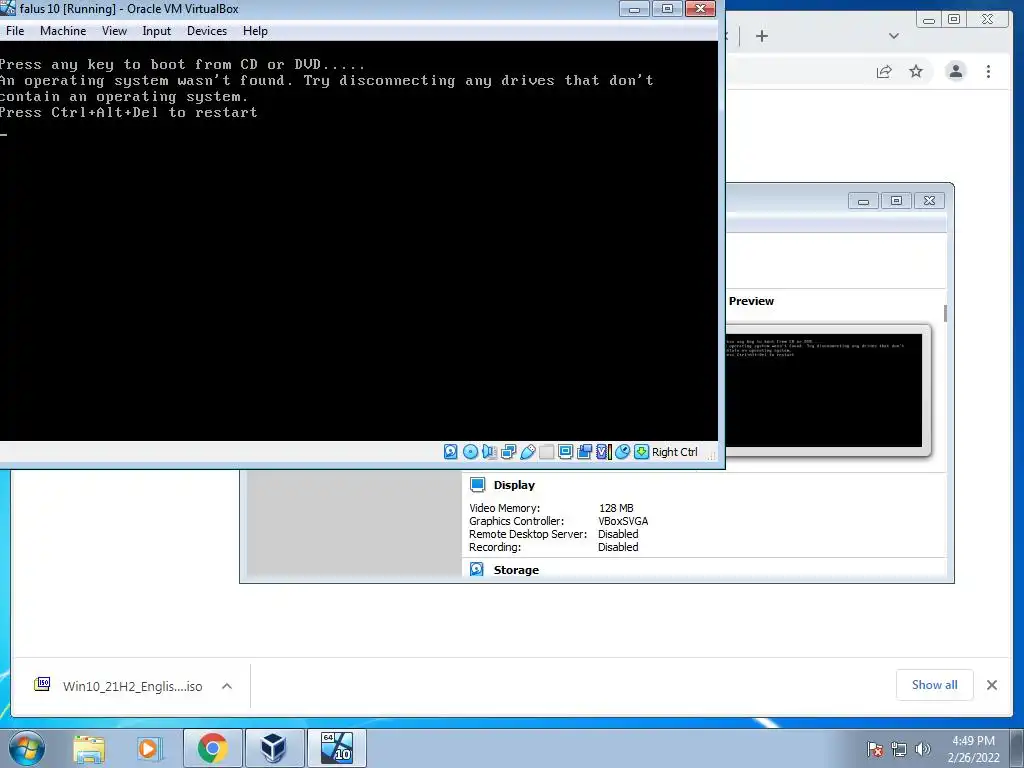Open the Chrome three-dot menu
Image resolution: width=1024 pixels, height=768 pixels.
click(x=988, y=71)
